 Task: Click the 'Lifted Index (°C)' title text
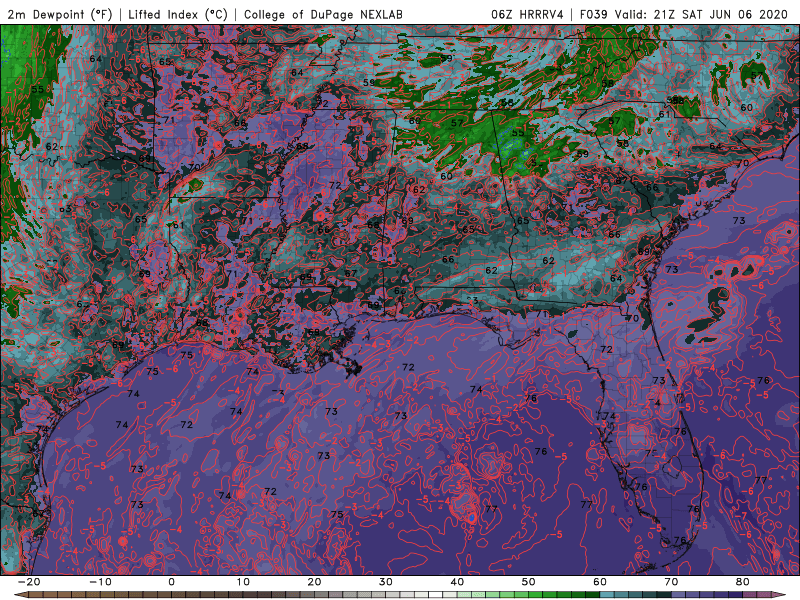pos(178,14)
